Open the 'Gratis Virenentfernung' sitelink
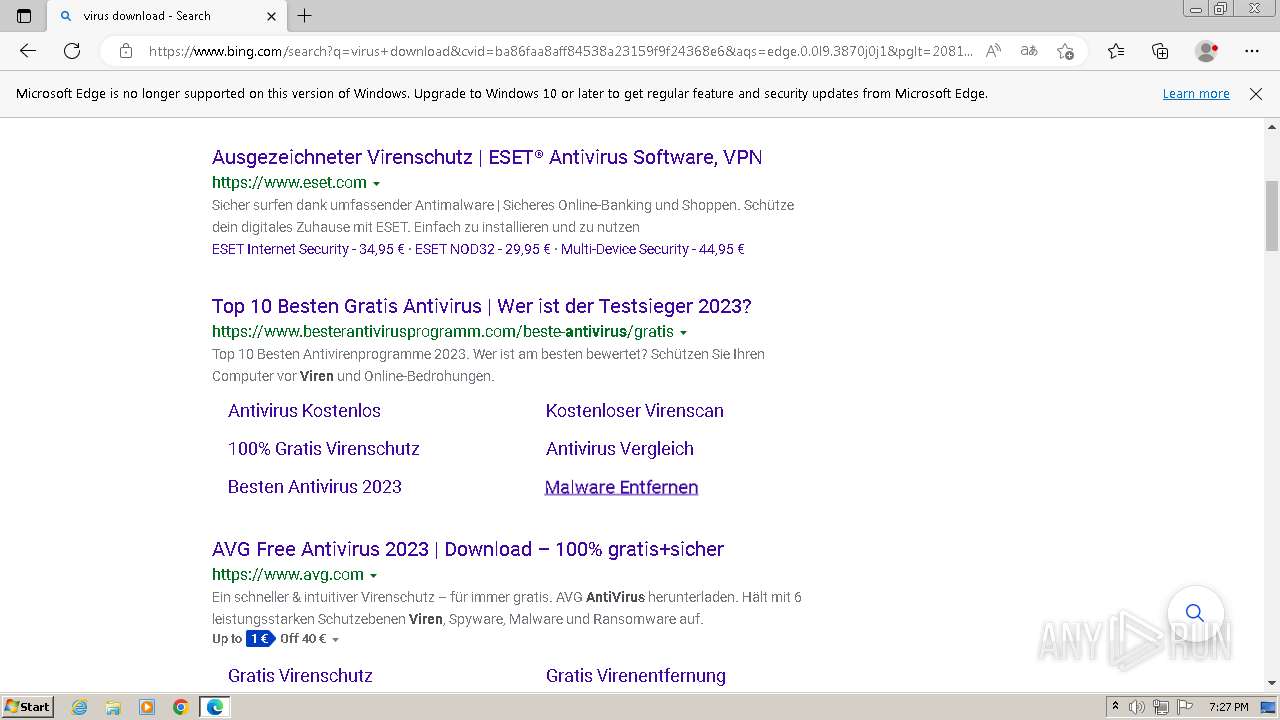Screen dimensions: 1280x720 pyautogui.click(x=635, y=676)
